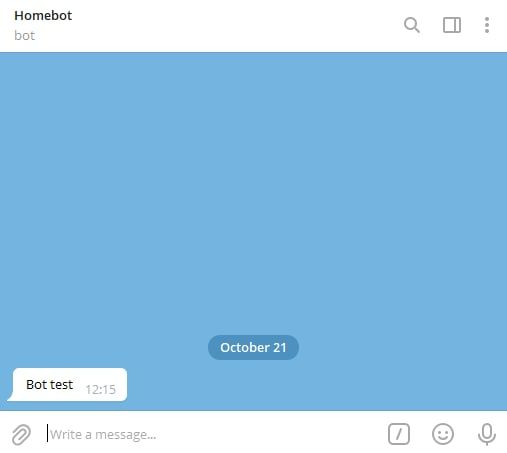Focus the Write a message field

point(213,434)
